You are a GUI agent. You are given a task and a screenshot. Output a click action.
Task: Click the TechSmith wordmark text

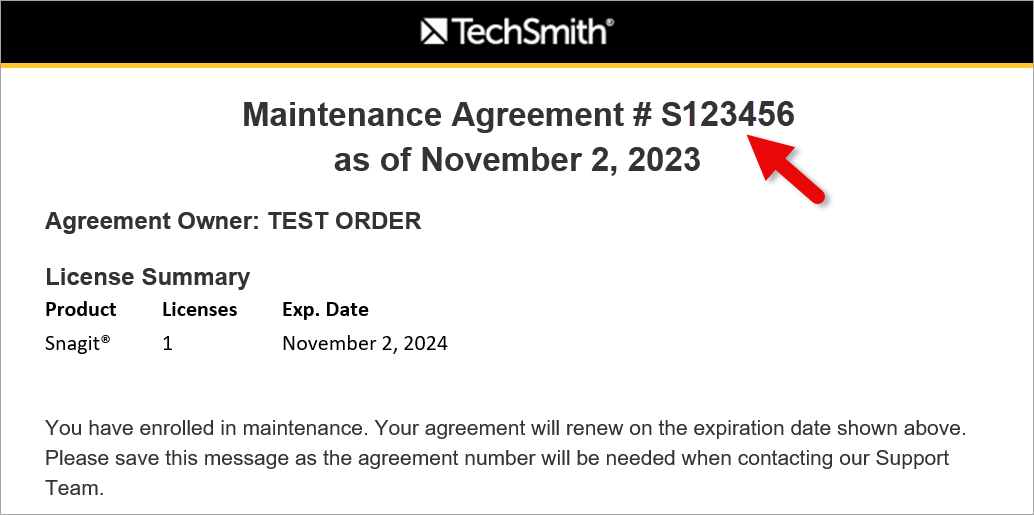click(530, 32)
